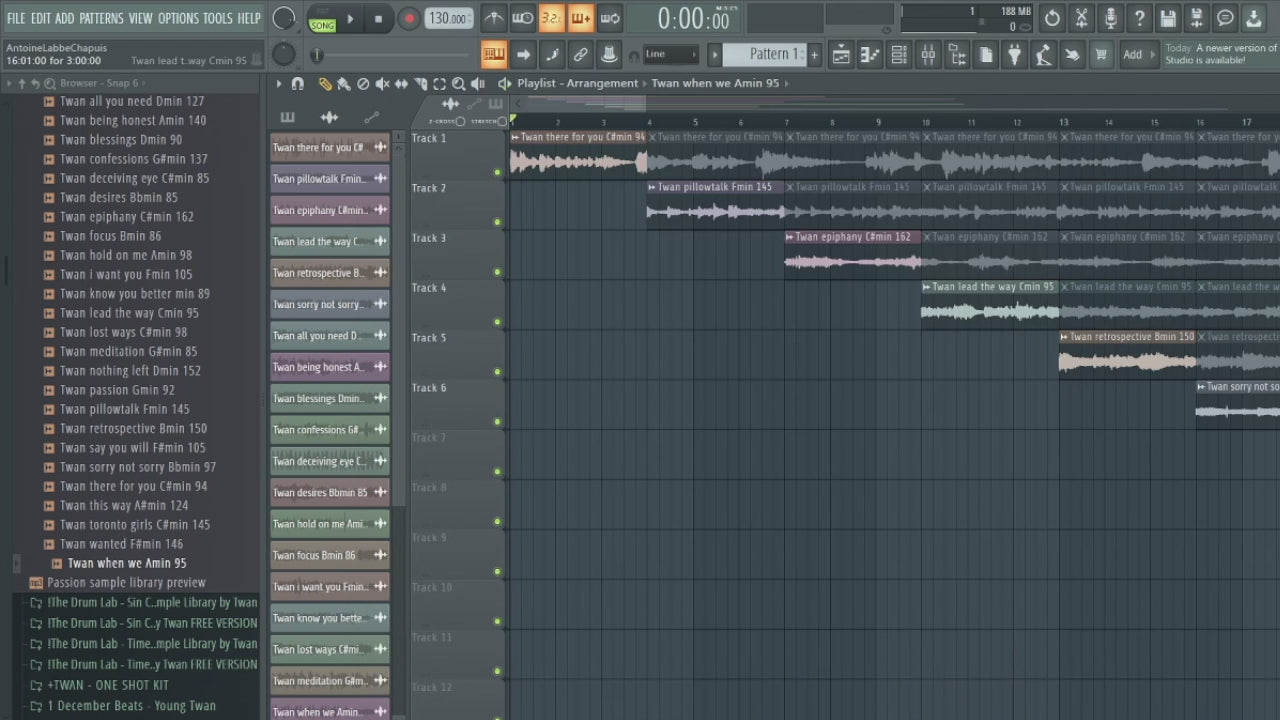Save project with the floppy disk icon
The width and height of the screenshot is (1280, 720).
(x=1168, y=18)
